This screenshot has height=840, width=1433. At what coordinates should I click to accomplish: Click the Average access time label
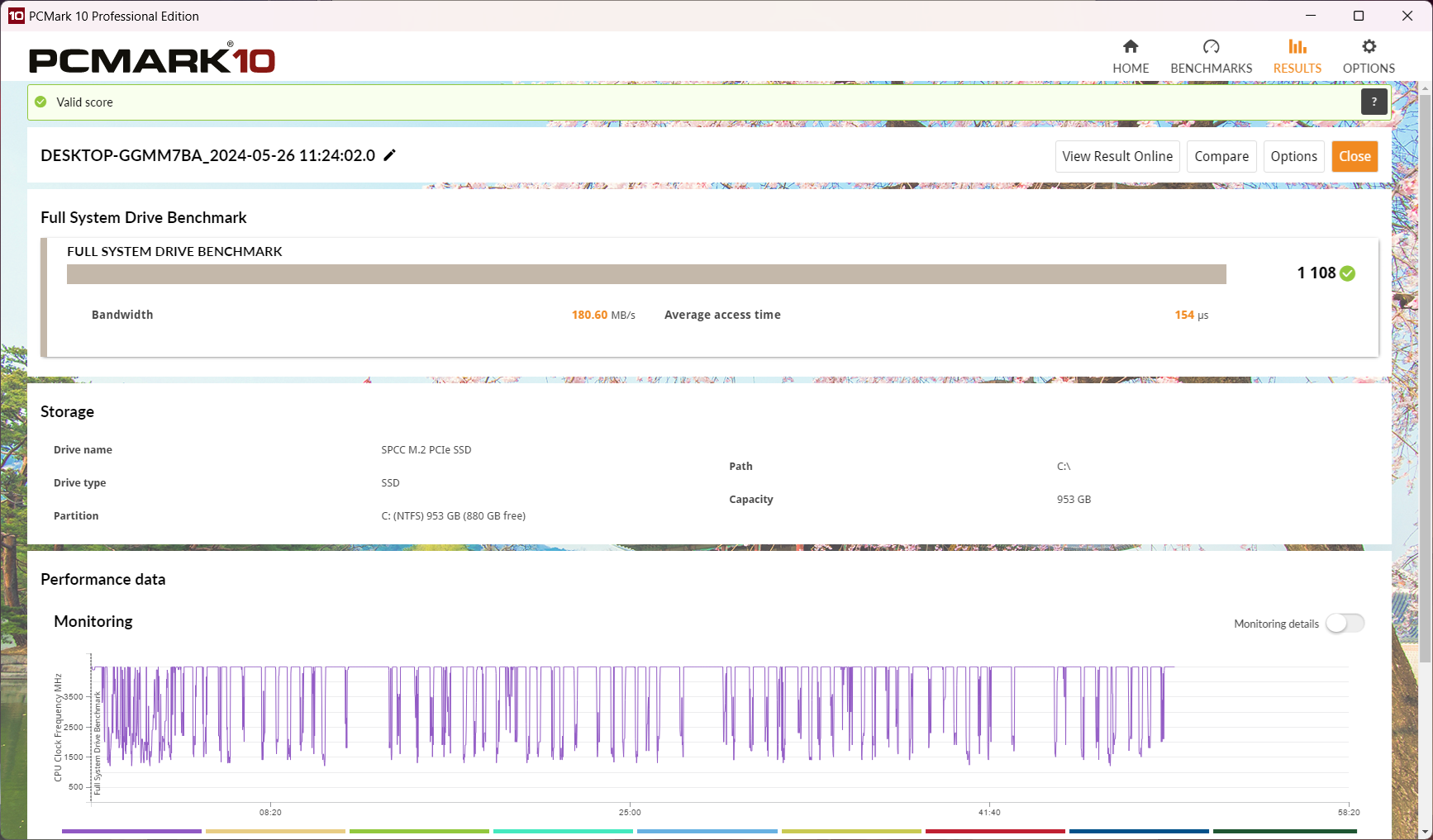(x=722, y=315)
